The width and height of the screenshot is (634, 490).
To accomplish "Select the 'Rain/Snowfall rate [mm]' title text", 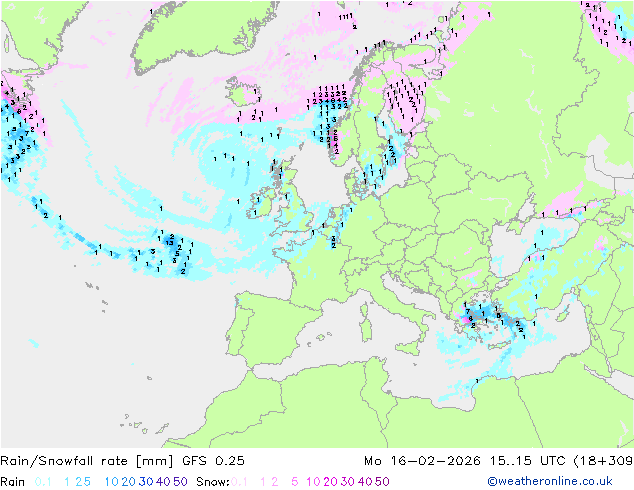I will coord(87,461).
